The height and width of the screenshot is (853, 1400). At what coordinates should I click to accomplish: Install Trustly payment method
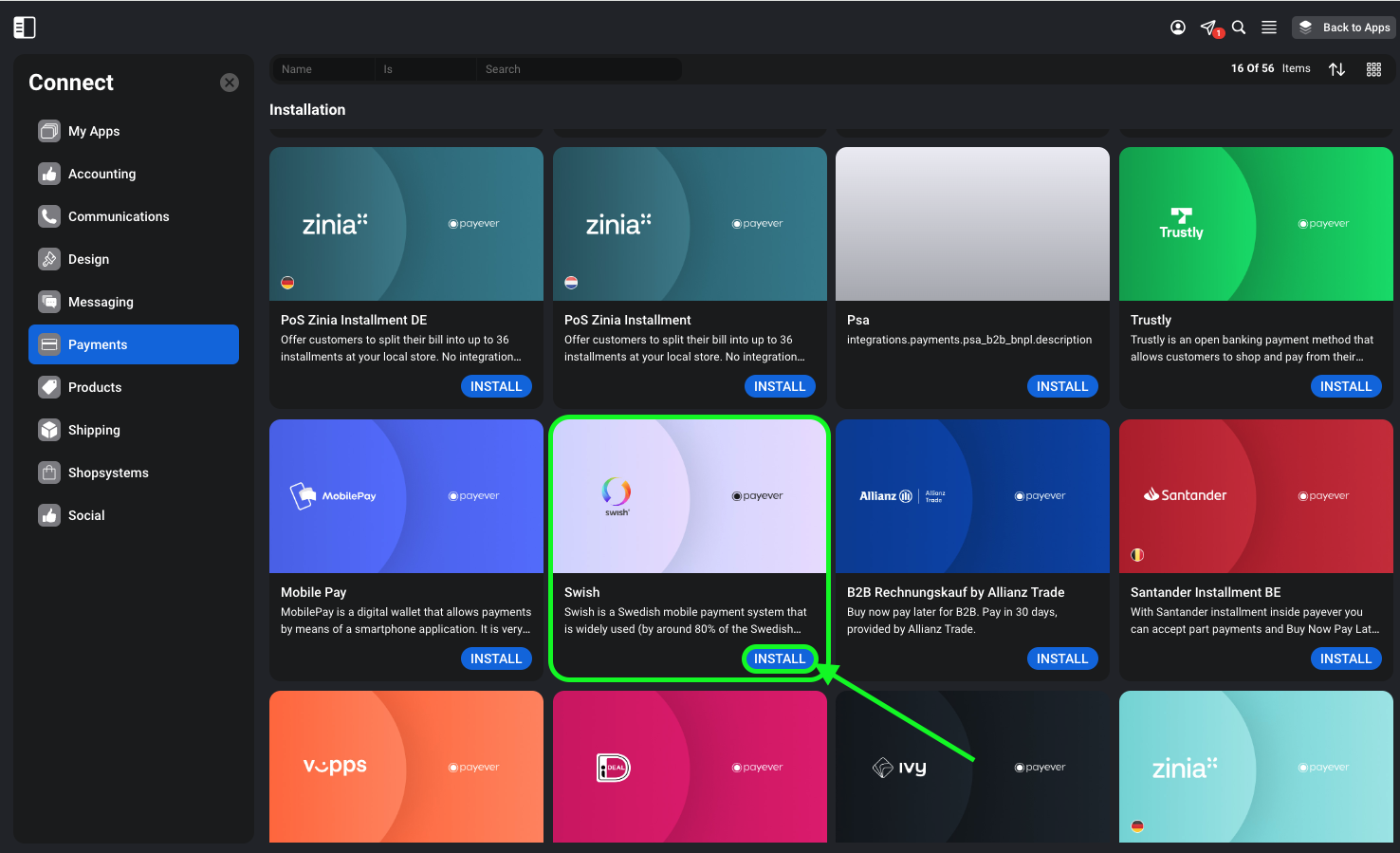click(1346, 386)
